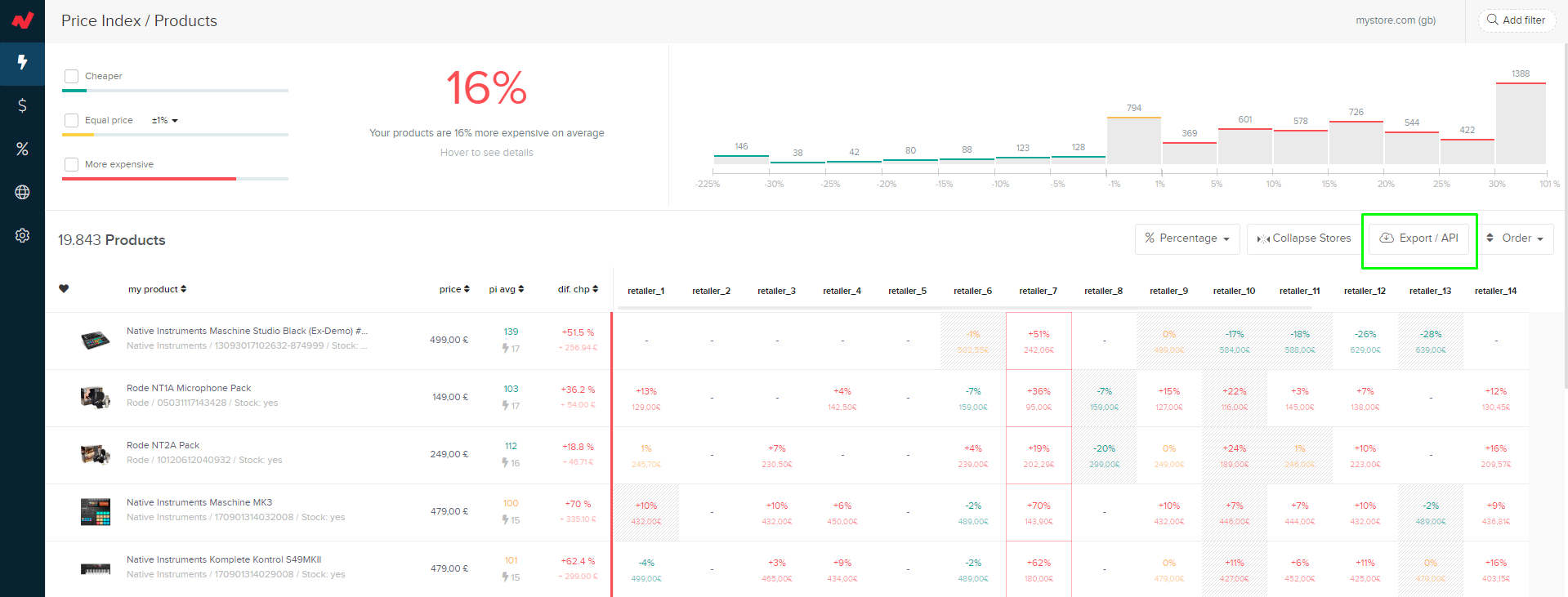Click the horizontal scrollbar under retailer headers
This screenshot has width=1568, height=597.
pos(967,308)
